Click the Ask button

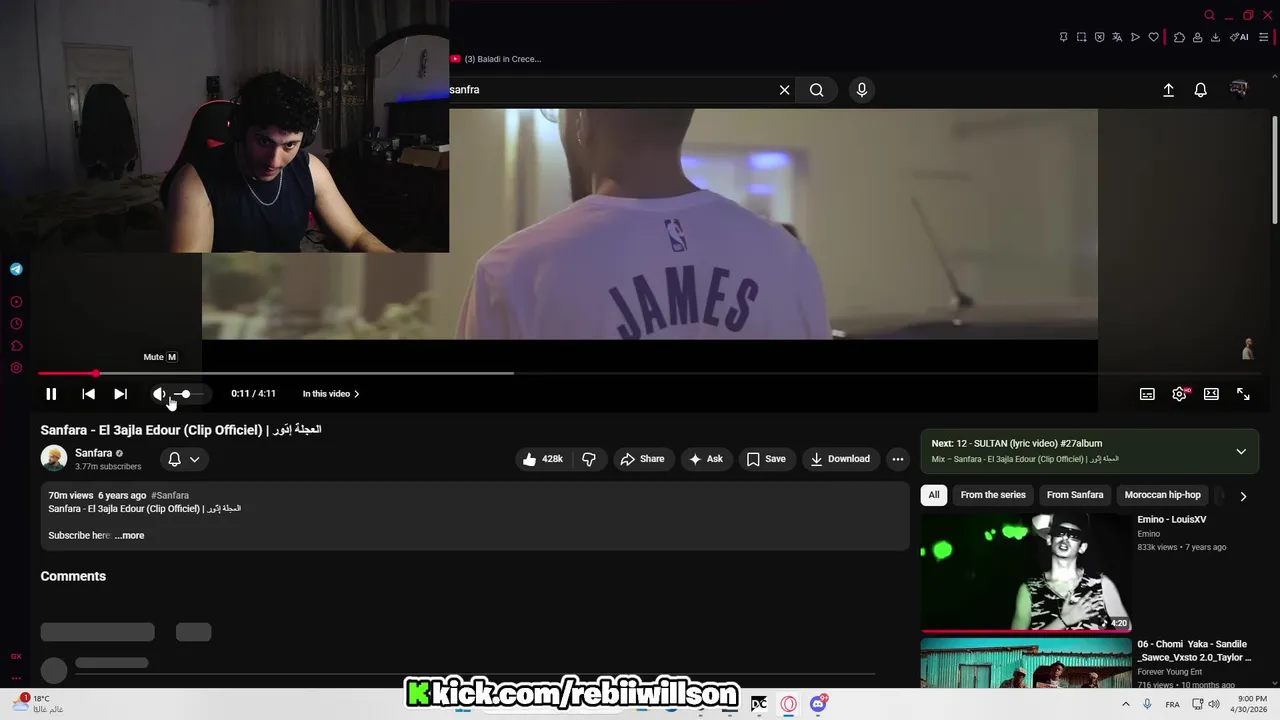point(705,459)
